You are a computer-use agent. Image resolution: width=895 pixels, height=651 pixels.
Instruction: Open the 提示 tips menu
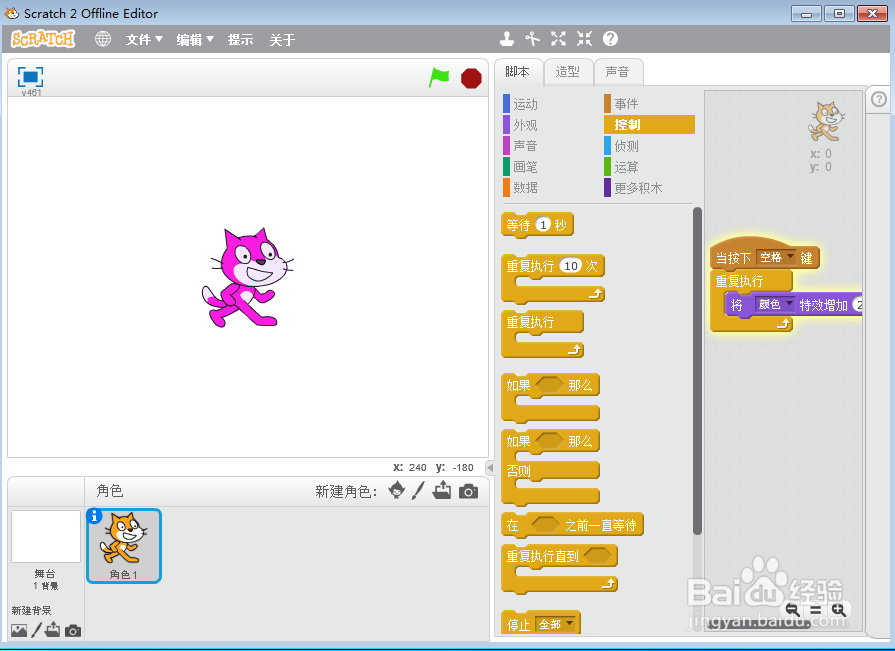[x=240, y=39]
